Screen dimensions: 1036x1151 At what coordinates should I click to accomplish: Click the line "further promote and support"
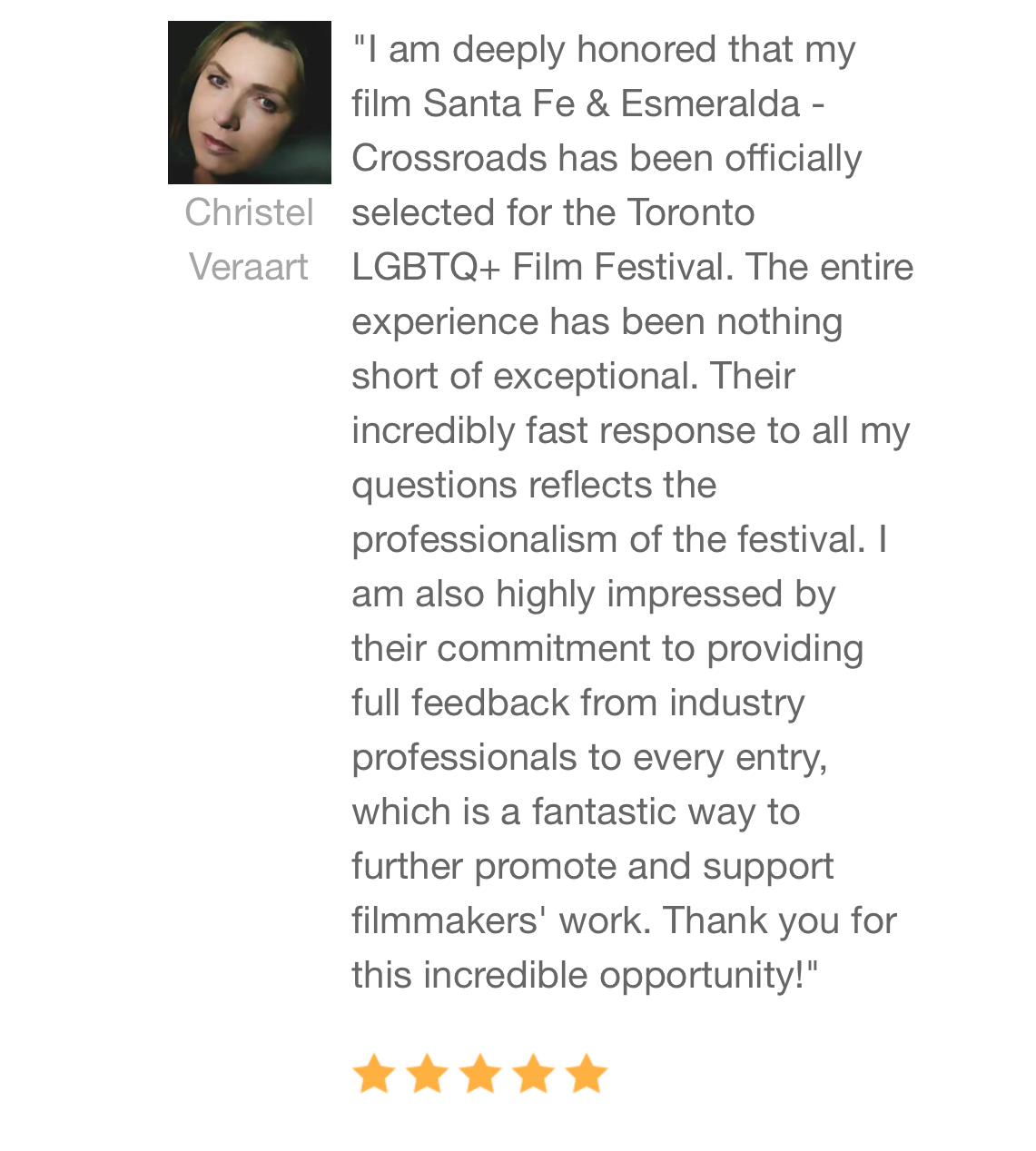click(x=592, y=866)
